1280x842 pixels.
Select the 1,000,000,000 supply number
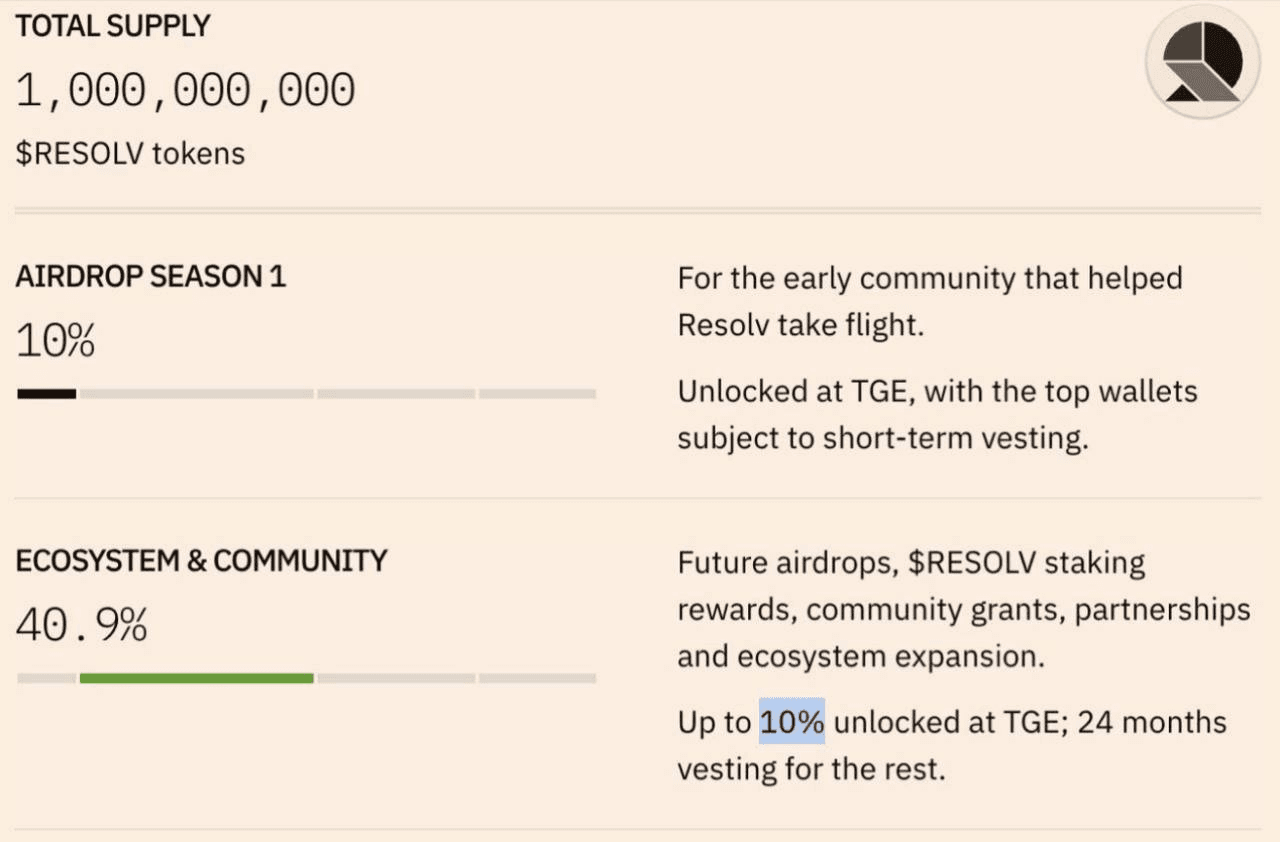[x=186, y=91]
